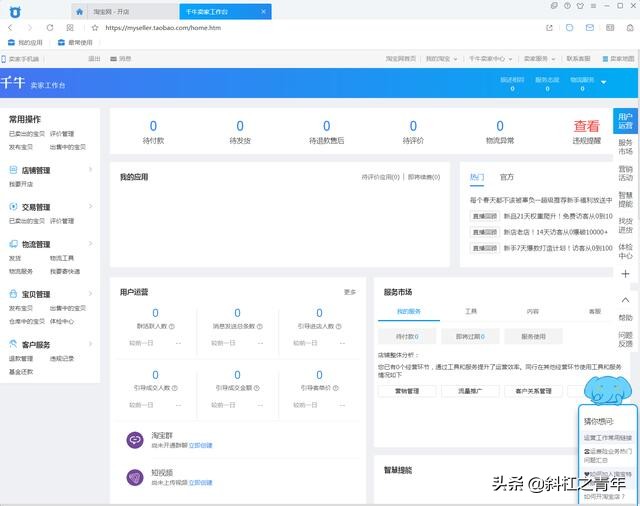Click the 店铺管理 shop icon
The height and width of the screenshot is (506, 640).
tap(13, 170)
